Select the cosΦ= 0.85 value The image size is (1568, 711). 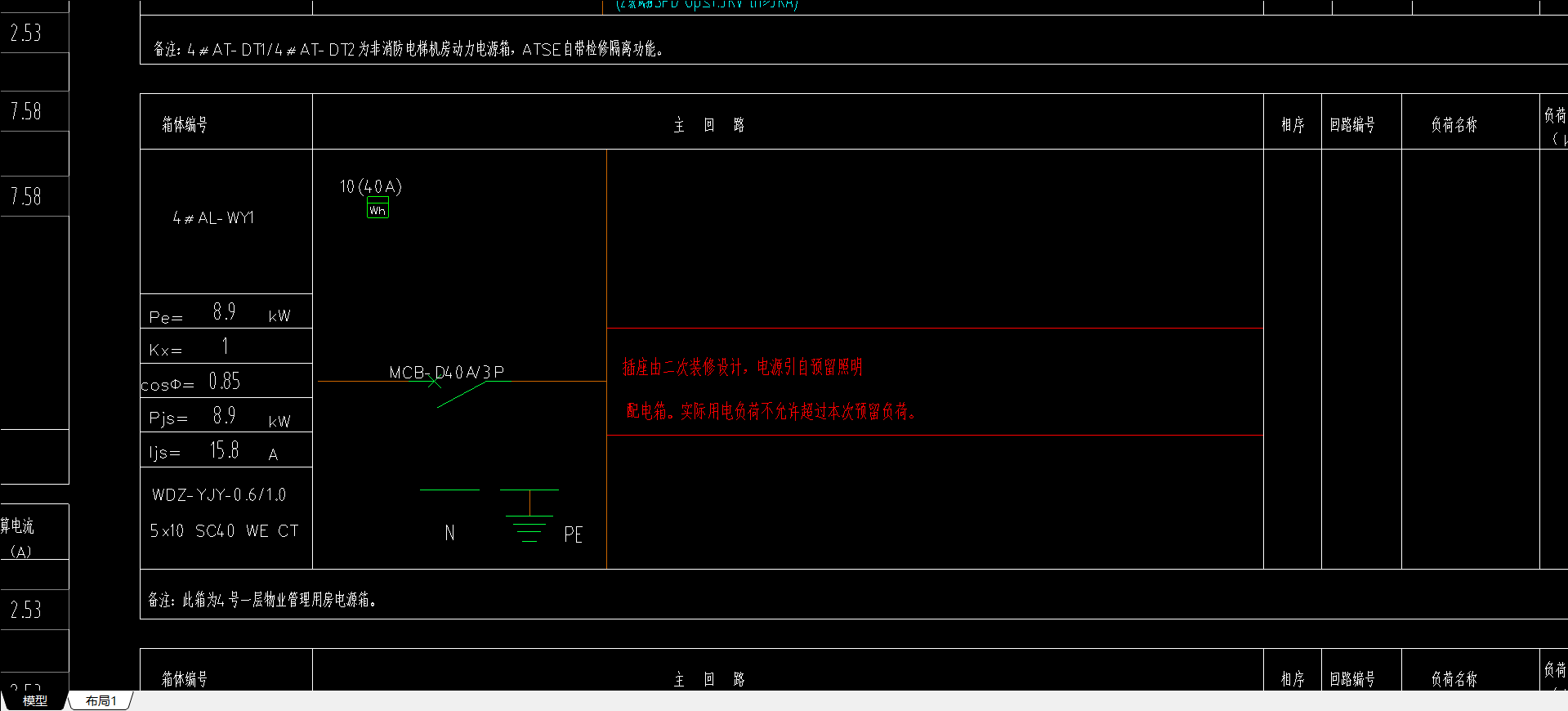(x=225, y=381)
